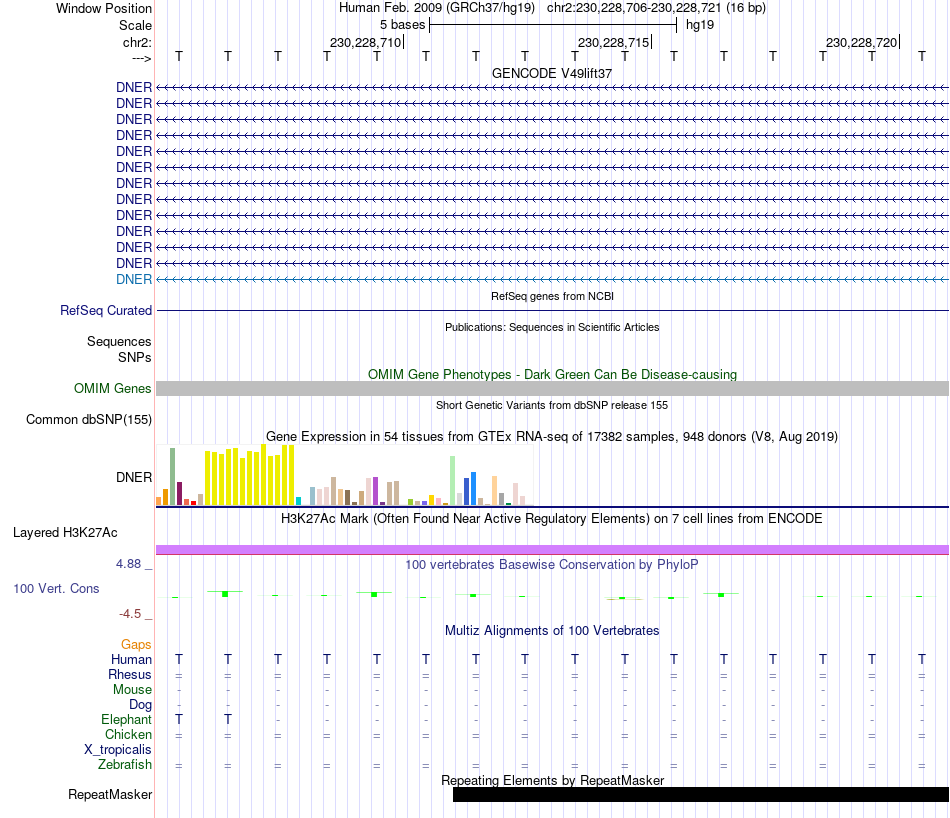Click the tall light-green bar in GTEx chart
Screen dimensions: 950x818
tap(453, 480)
